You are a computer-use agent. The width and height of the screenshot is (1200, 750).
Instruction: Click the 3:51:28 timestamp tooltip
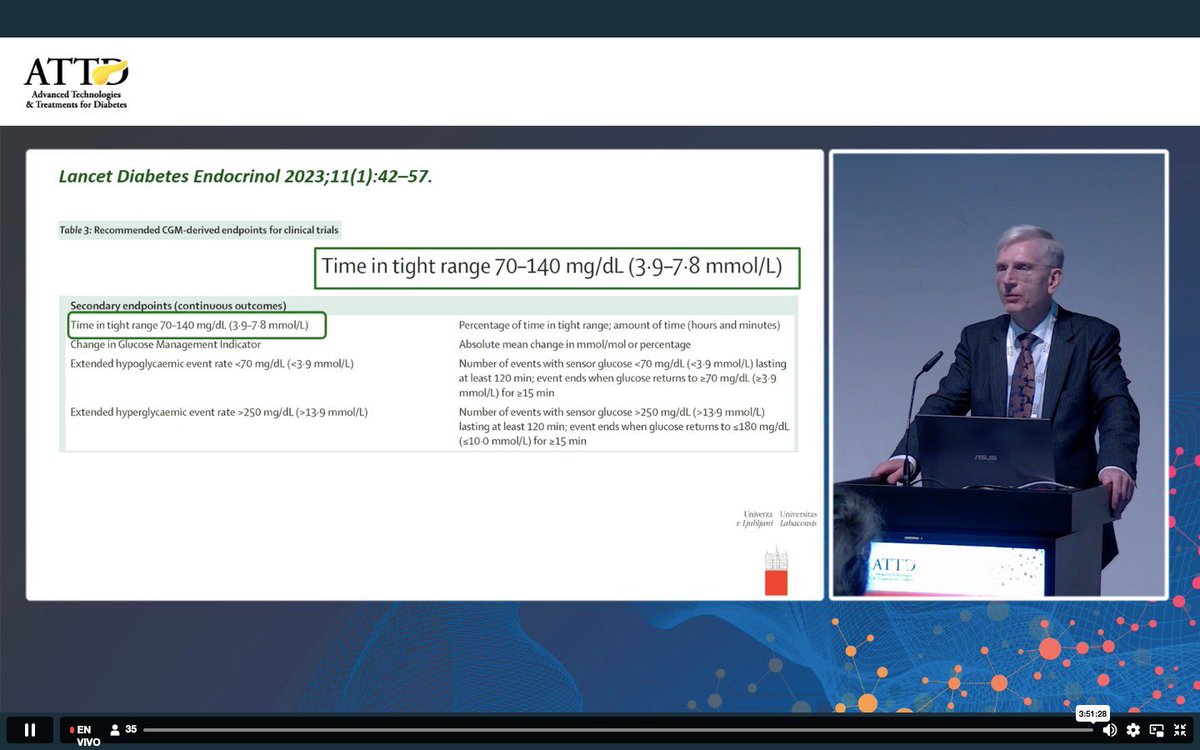coord(1093,713)
